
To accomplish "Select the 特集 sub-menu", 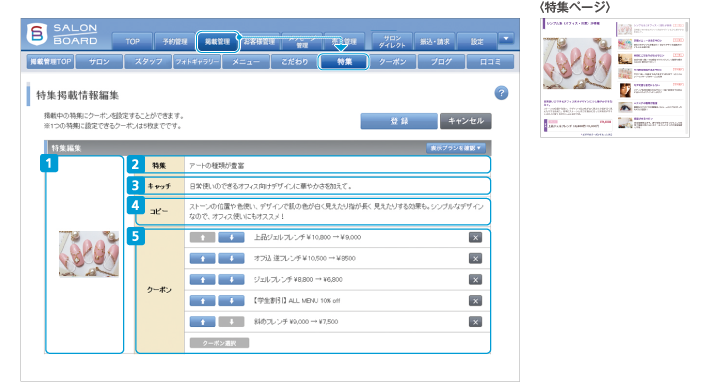I will (x=344, y=62).
